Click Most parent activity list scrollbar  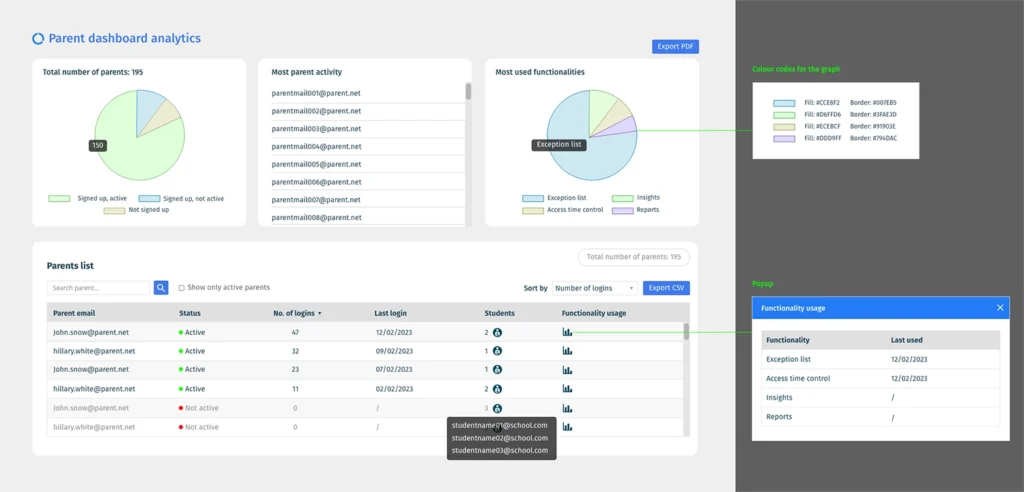click(x=468, y=91)
